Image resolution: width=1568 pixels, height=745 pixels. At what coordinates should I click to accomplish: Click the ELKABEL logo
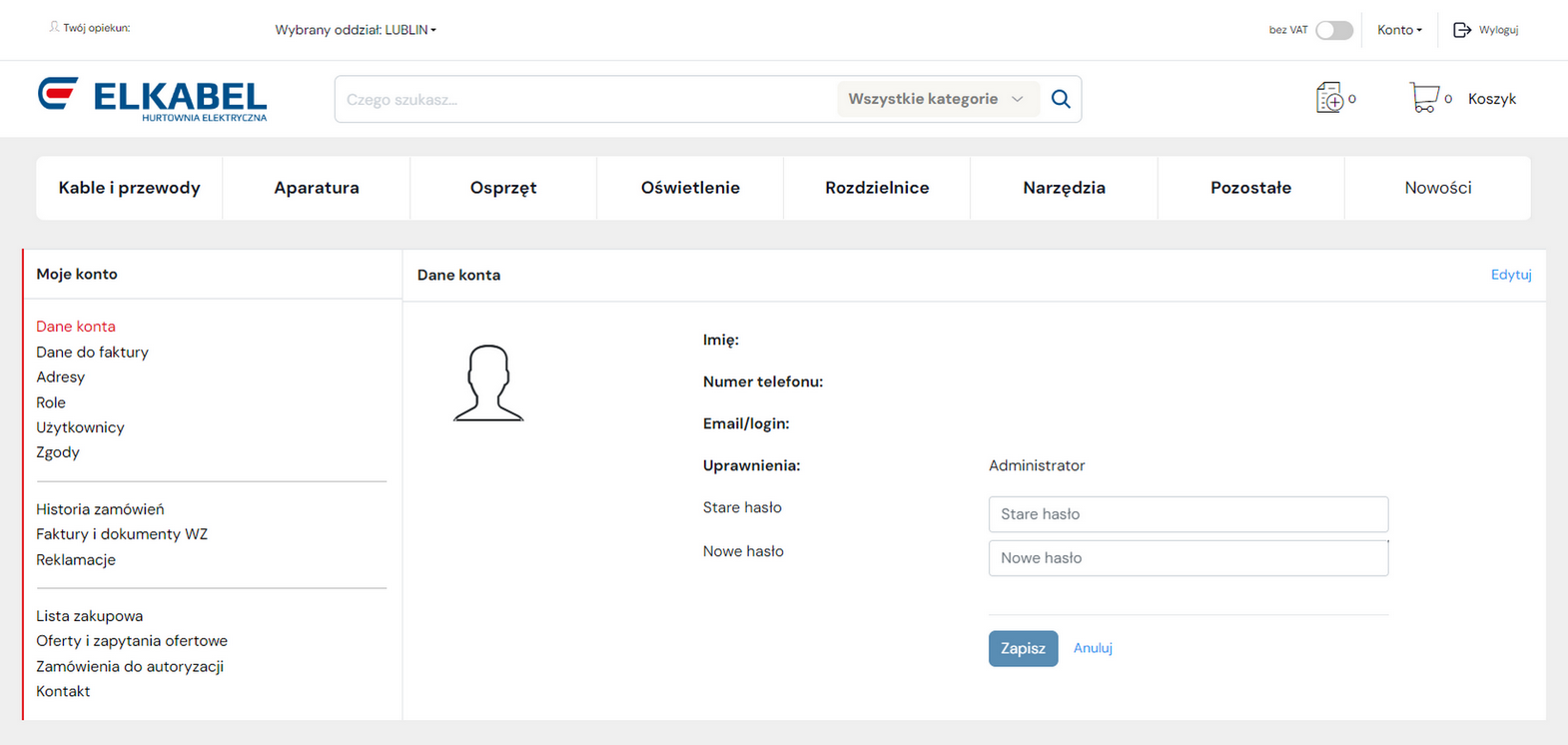pyautogui.click(x=153, y=99)
